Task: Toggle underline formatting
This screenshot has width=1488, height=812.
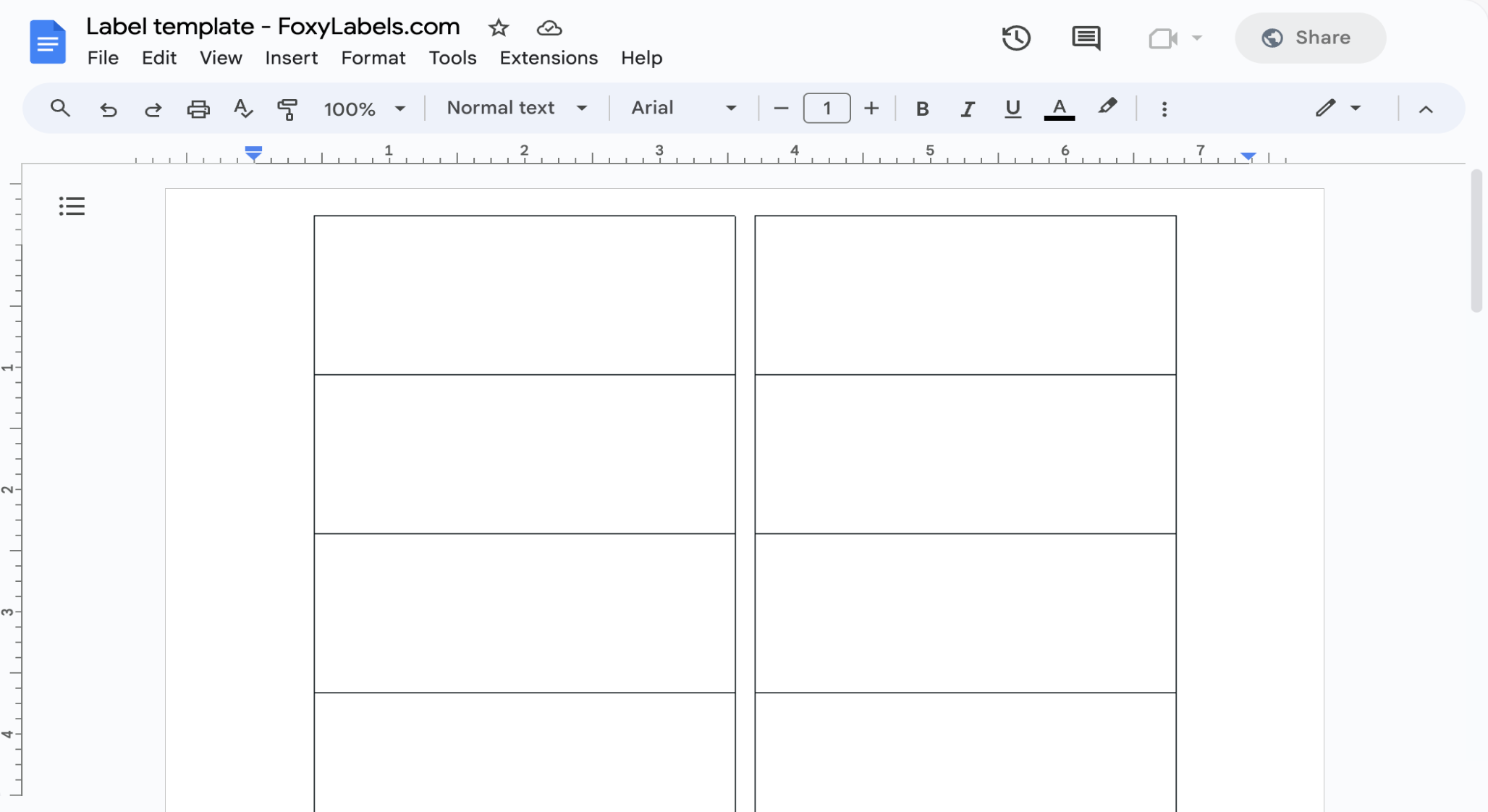Action: tap(1012, 109)
